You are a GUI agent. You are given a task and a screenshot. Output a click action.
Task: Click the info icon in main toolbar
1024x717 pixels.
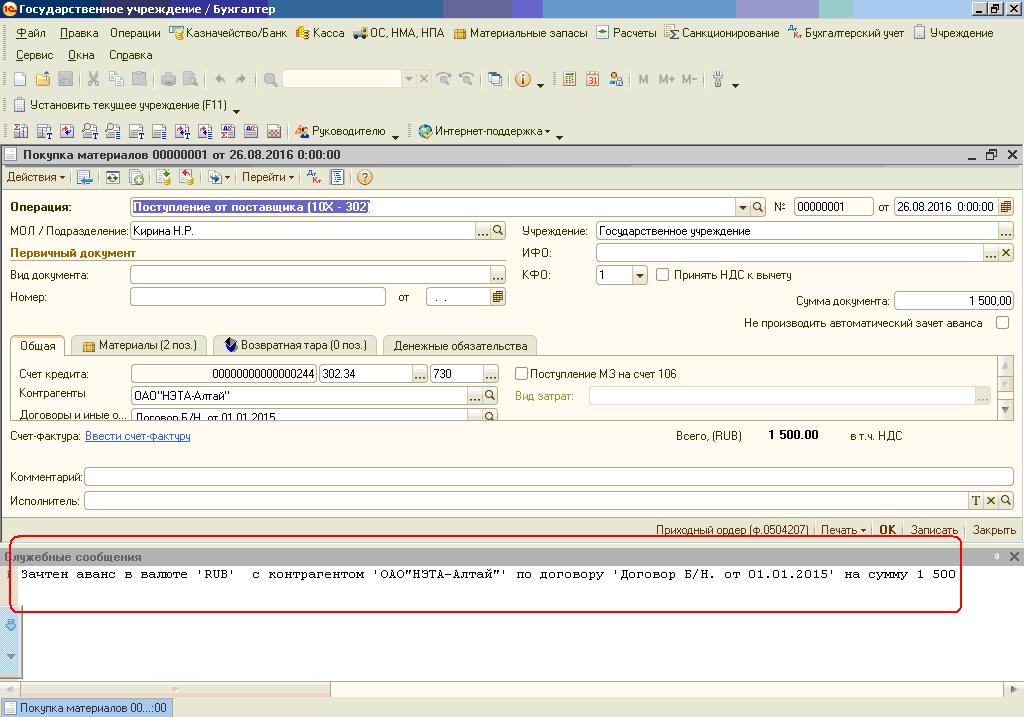(522, 79)
